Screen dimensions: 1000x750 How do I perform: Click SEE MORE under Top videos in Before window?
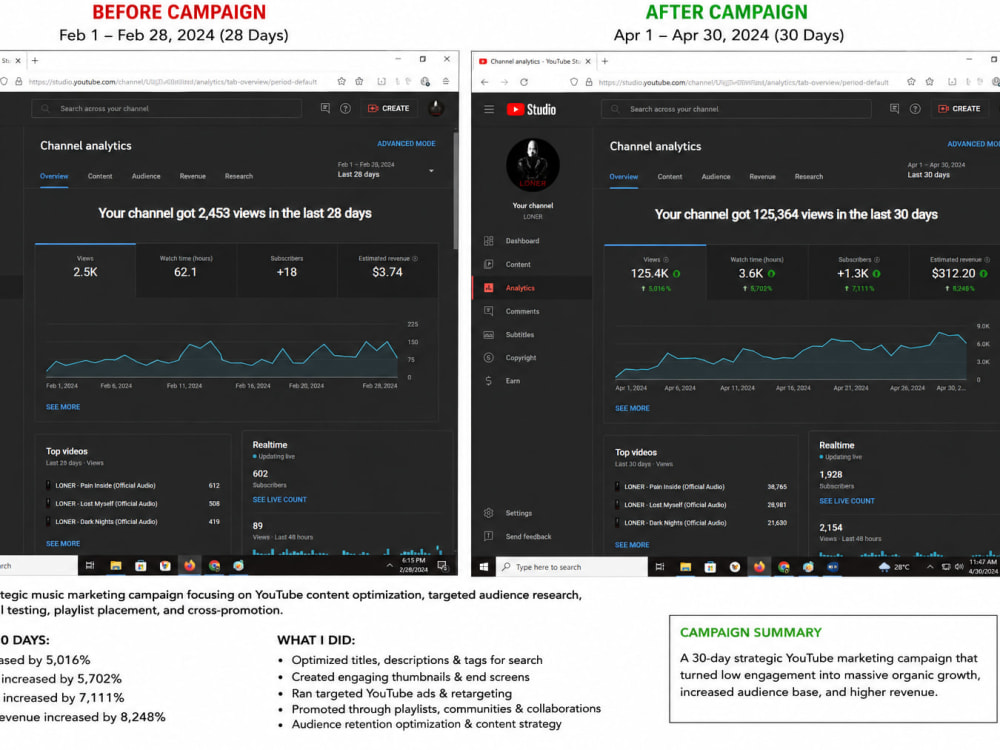pos(63,544)
